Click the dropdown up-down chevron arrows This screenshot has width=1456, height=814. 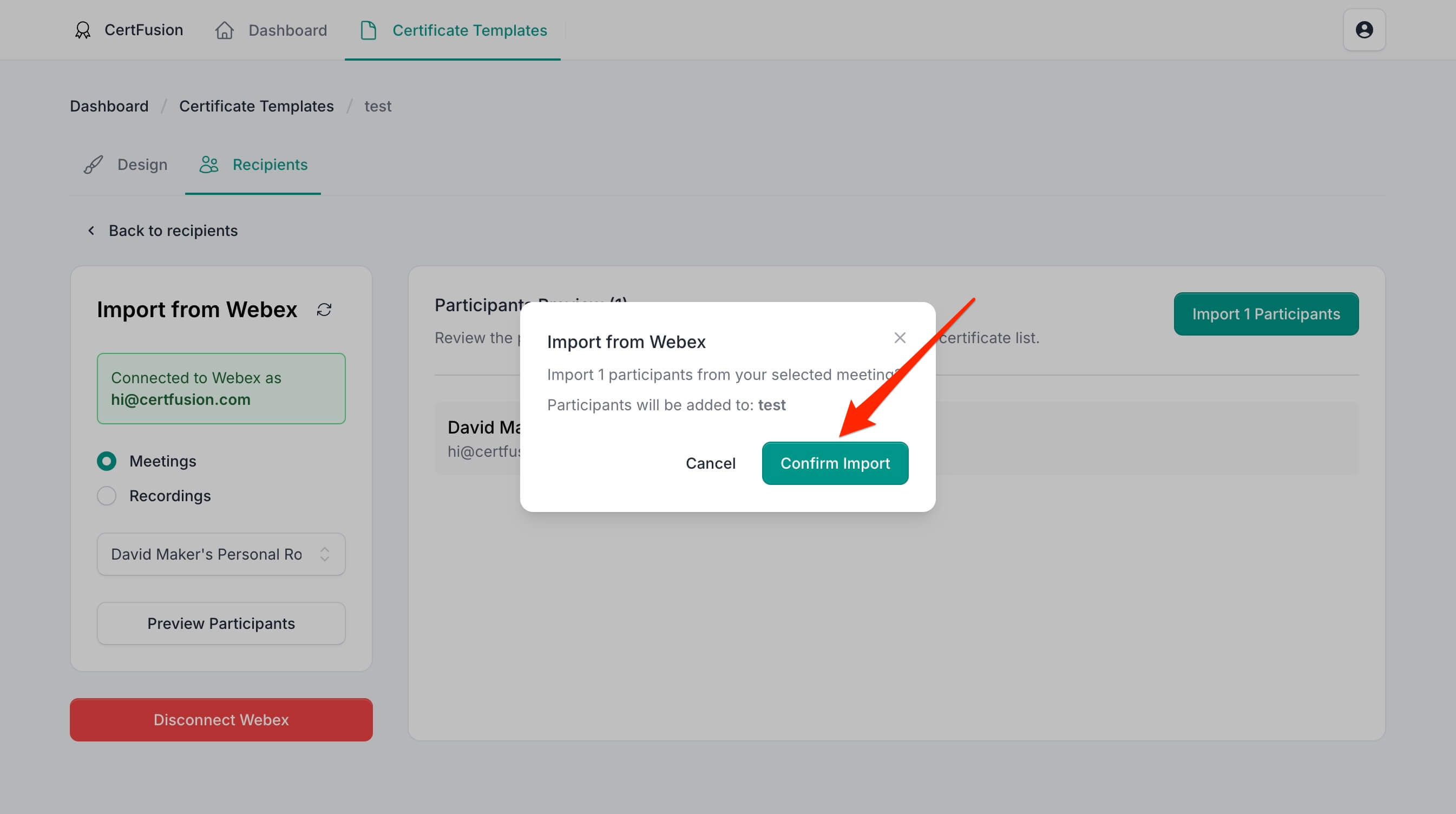[x=324, y=554]
